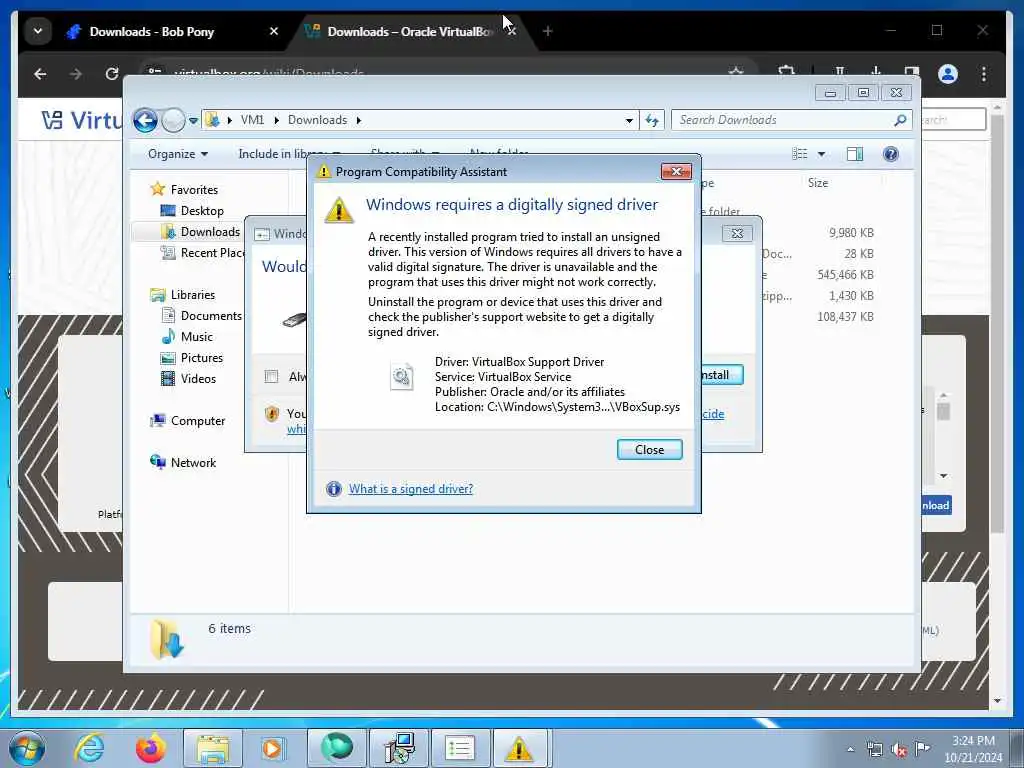Screen dimensions: 1024x768
Task: Open the browser profile avatar
Action: click(948, 74)
